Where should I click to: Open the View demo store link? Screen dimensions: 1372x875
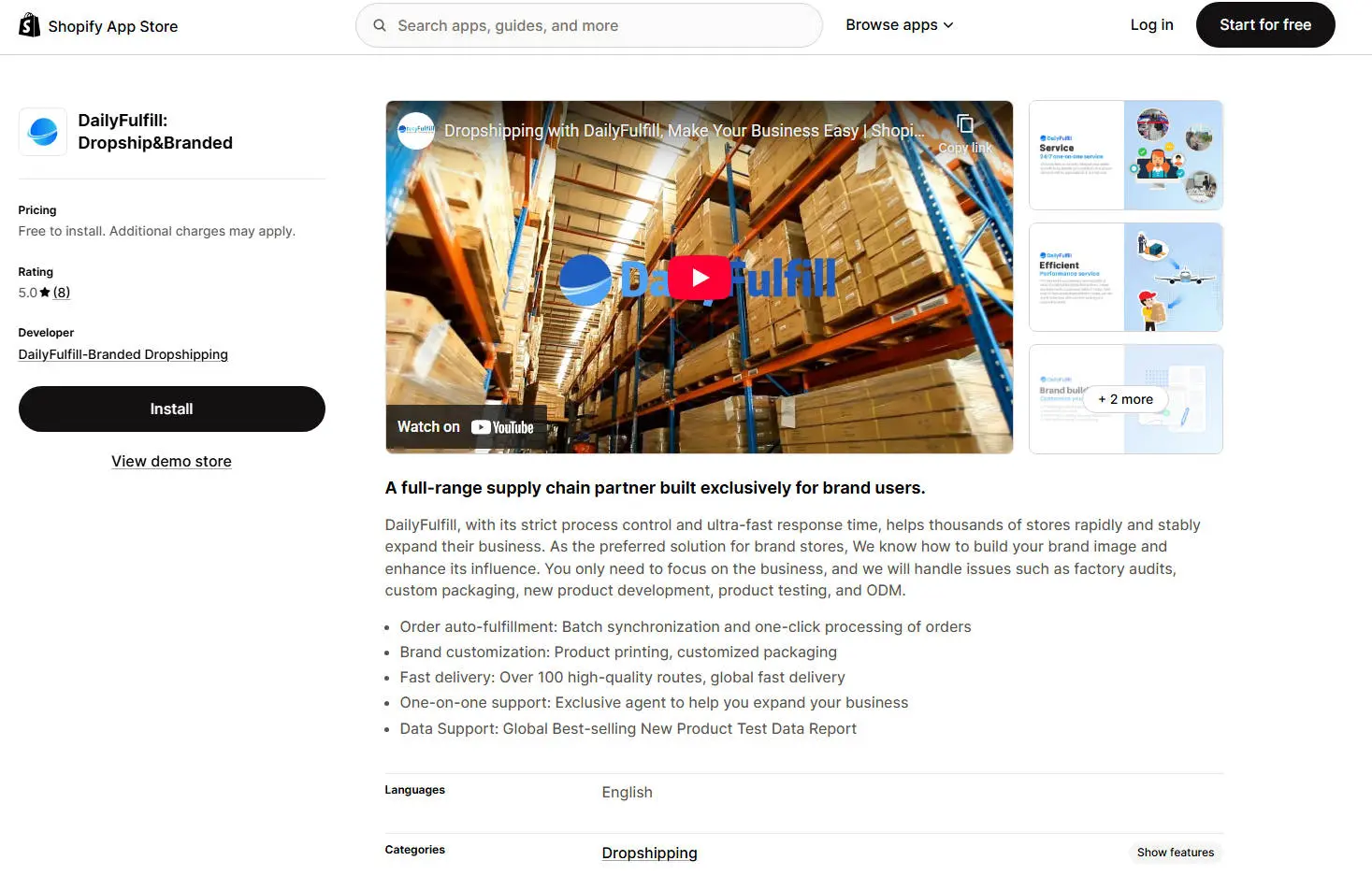point(171,462)
